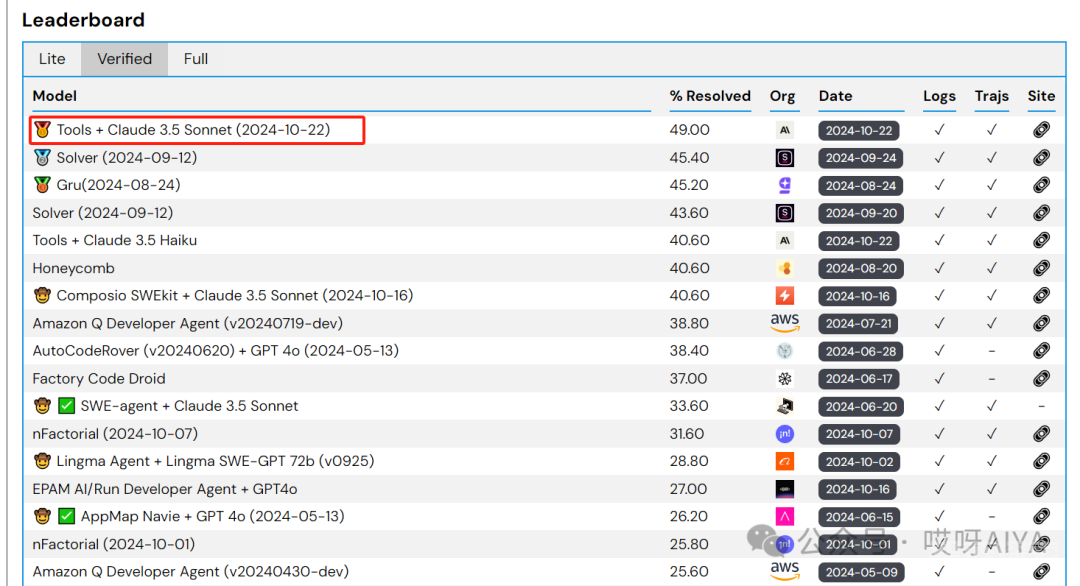Open logs checkmark for AppMap Navie row

[939, 516]
